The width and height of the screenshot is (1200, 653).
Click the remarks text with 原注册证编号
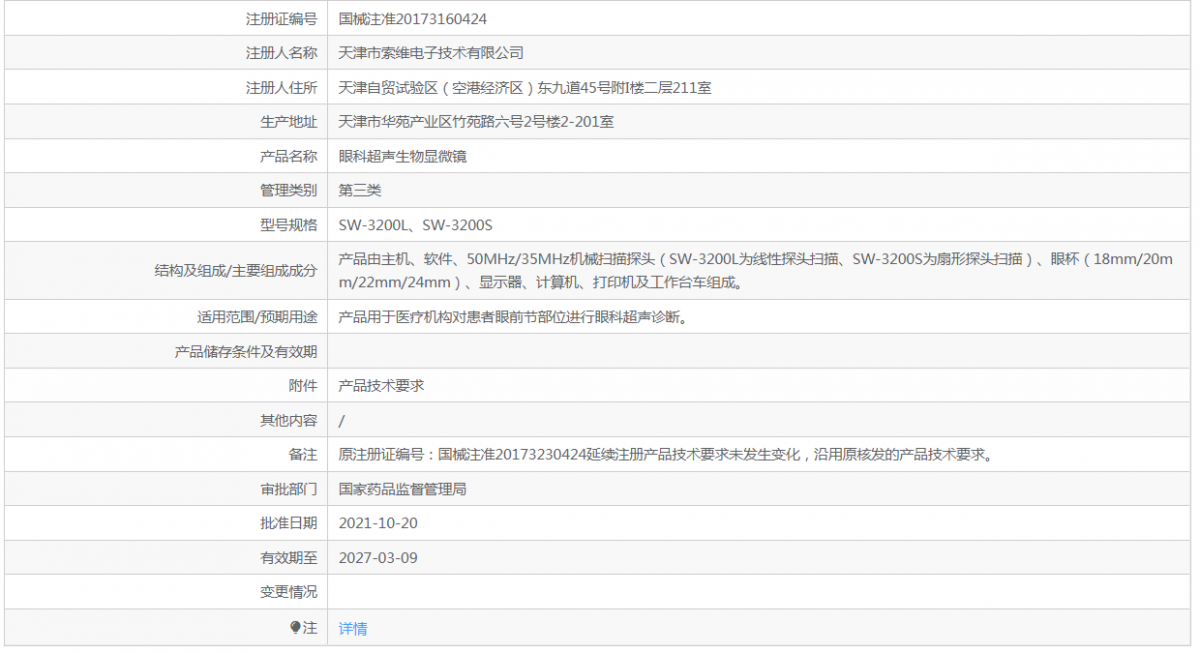[x=666, y=454]
